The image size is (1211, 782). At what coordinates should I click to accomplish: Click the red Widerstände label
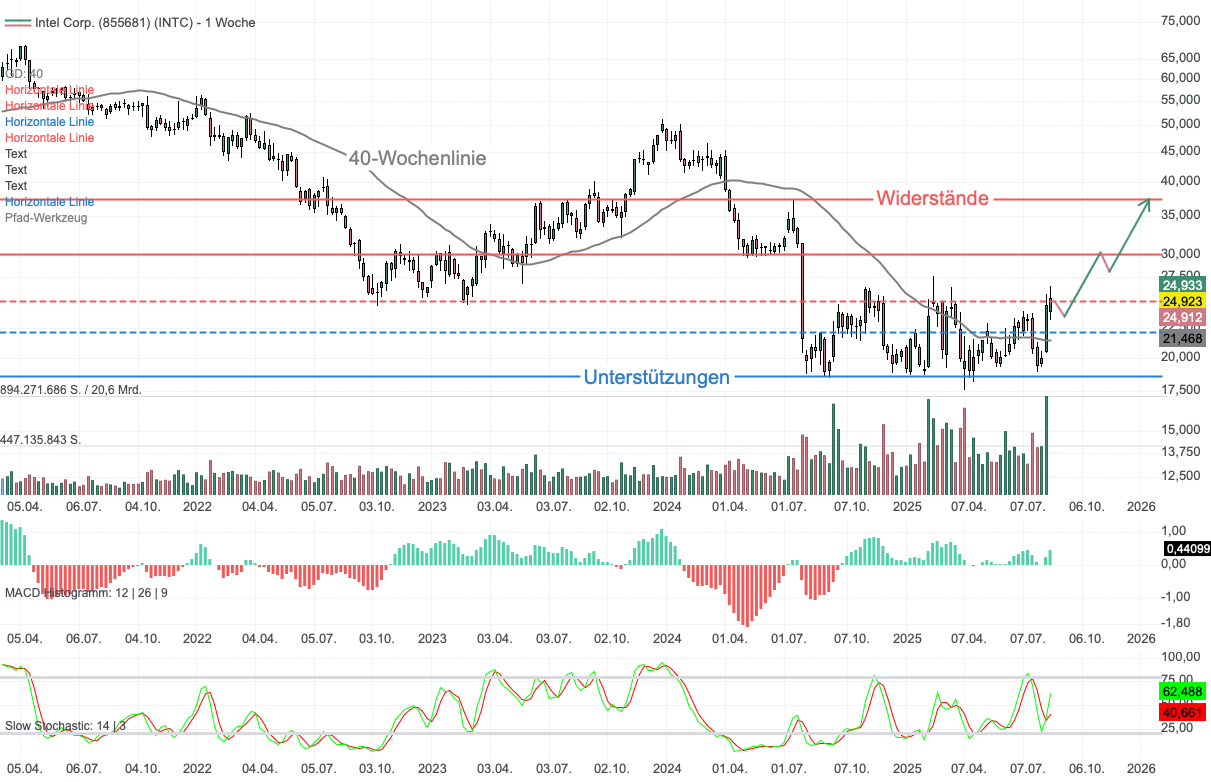(x=932, y=198)
